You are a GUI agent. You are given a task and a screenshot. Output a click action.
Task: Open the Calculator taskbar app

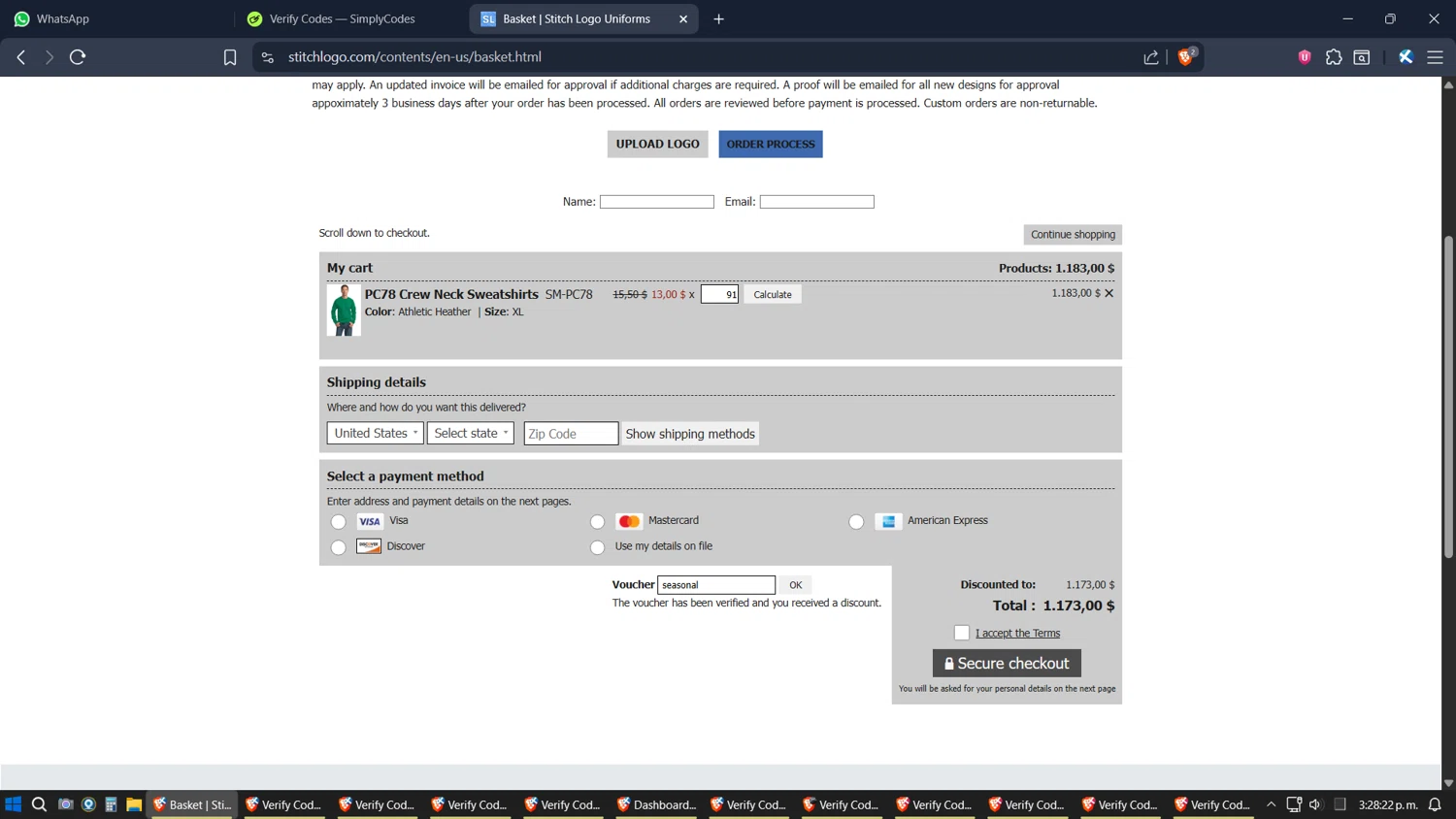[x=111, y=804]
